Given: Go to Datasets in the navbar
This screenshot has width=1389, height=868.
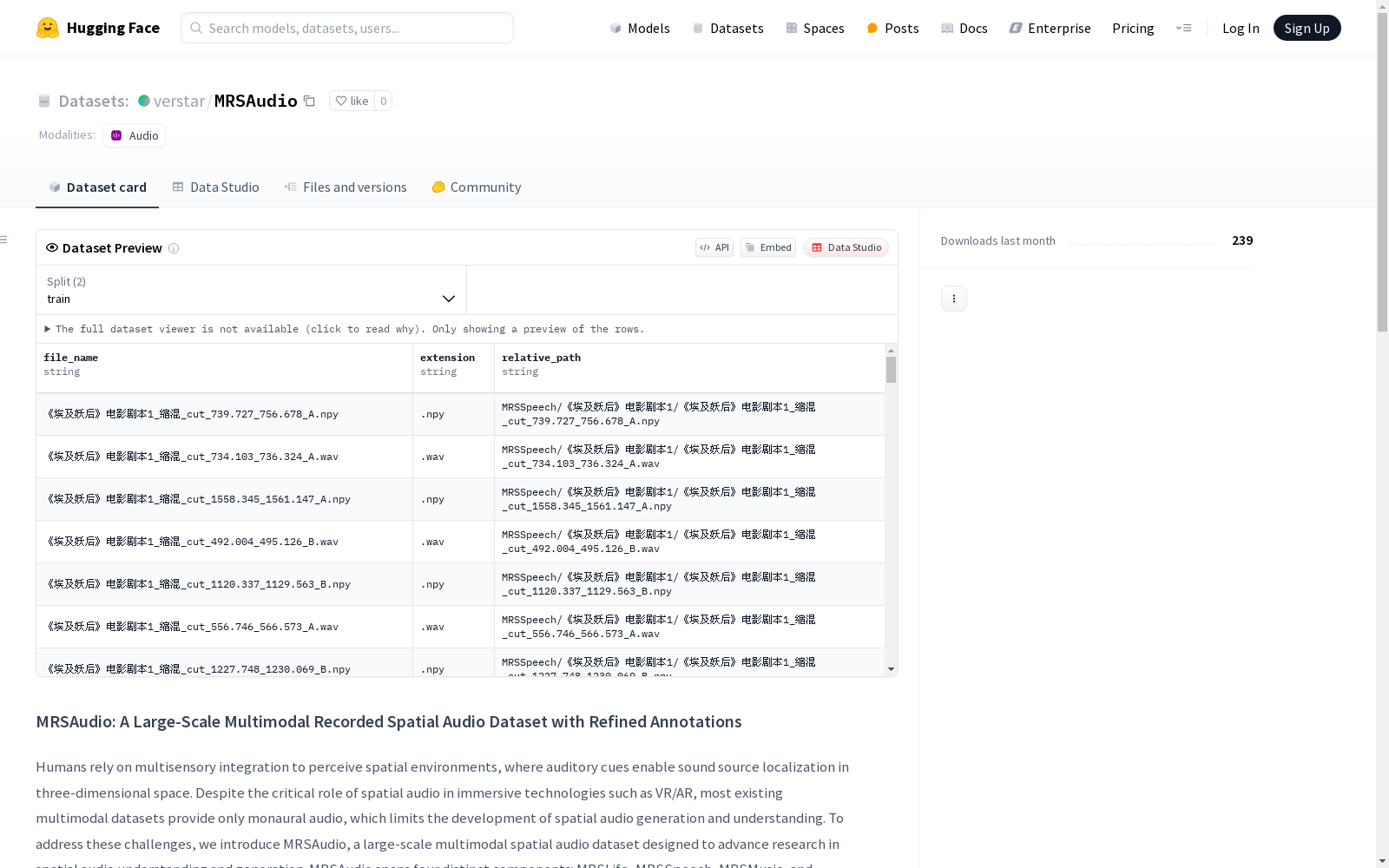Looking at the screenshot, I should point(727,28).
